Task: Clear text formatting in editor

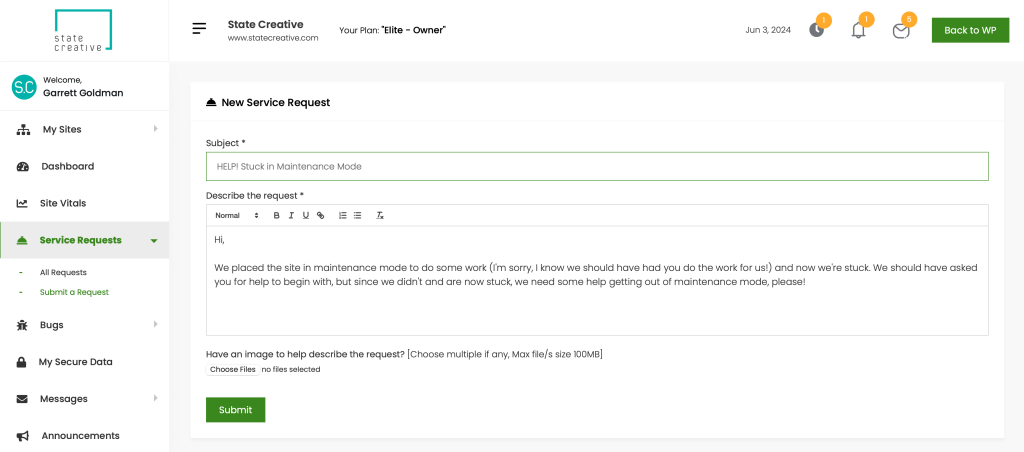Action: coord(379,216)
